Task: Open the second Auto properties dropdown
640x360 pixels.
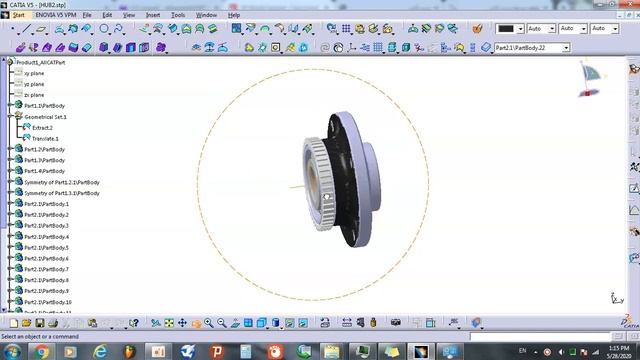Action: click(x=584, y=29)
